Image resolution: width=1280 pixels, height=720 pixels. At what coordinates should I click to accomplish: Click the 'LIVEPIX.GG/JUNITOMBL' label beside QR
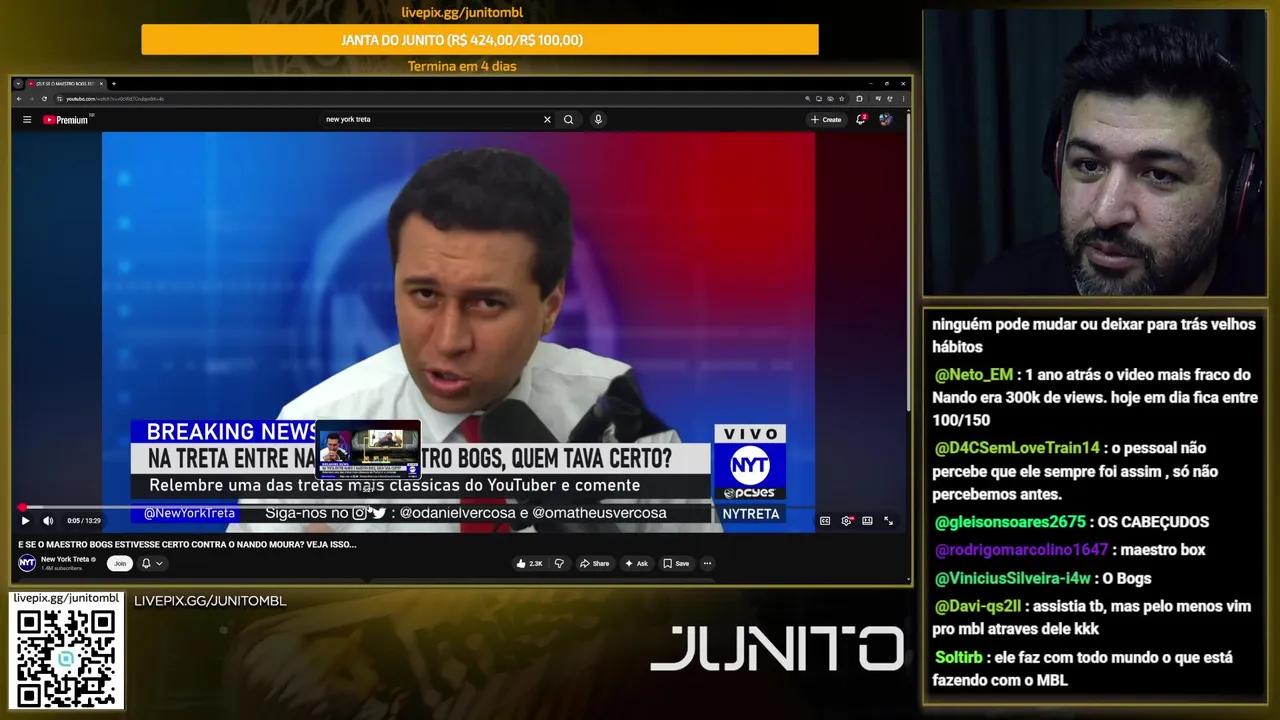coord(210,601)
